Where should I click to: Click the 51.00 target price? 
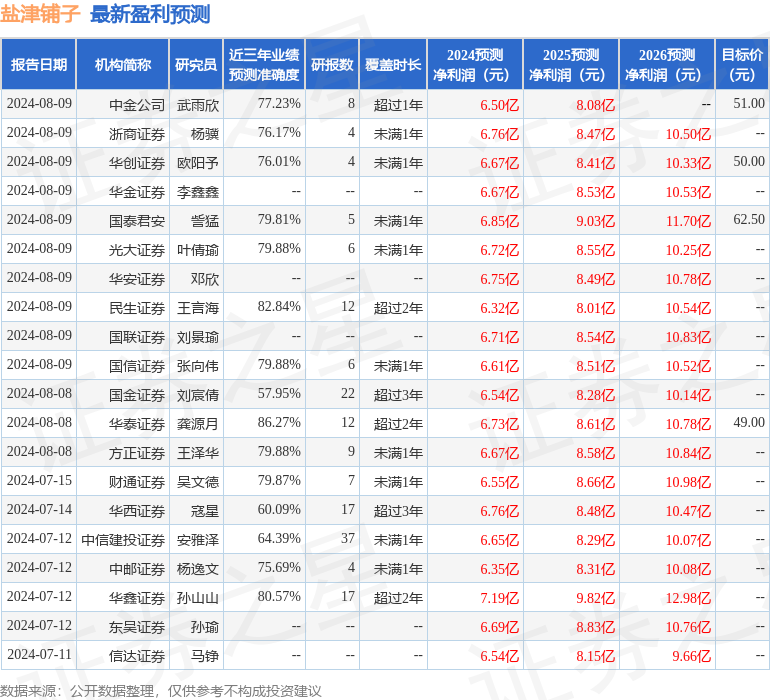click(x=749, y=103)
